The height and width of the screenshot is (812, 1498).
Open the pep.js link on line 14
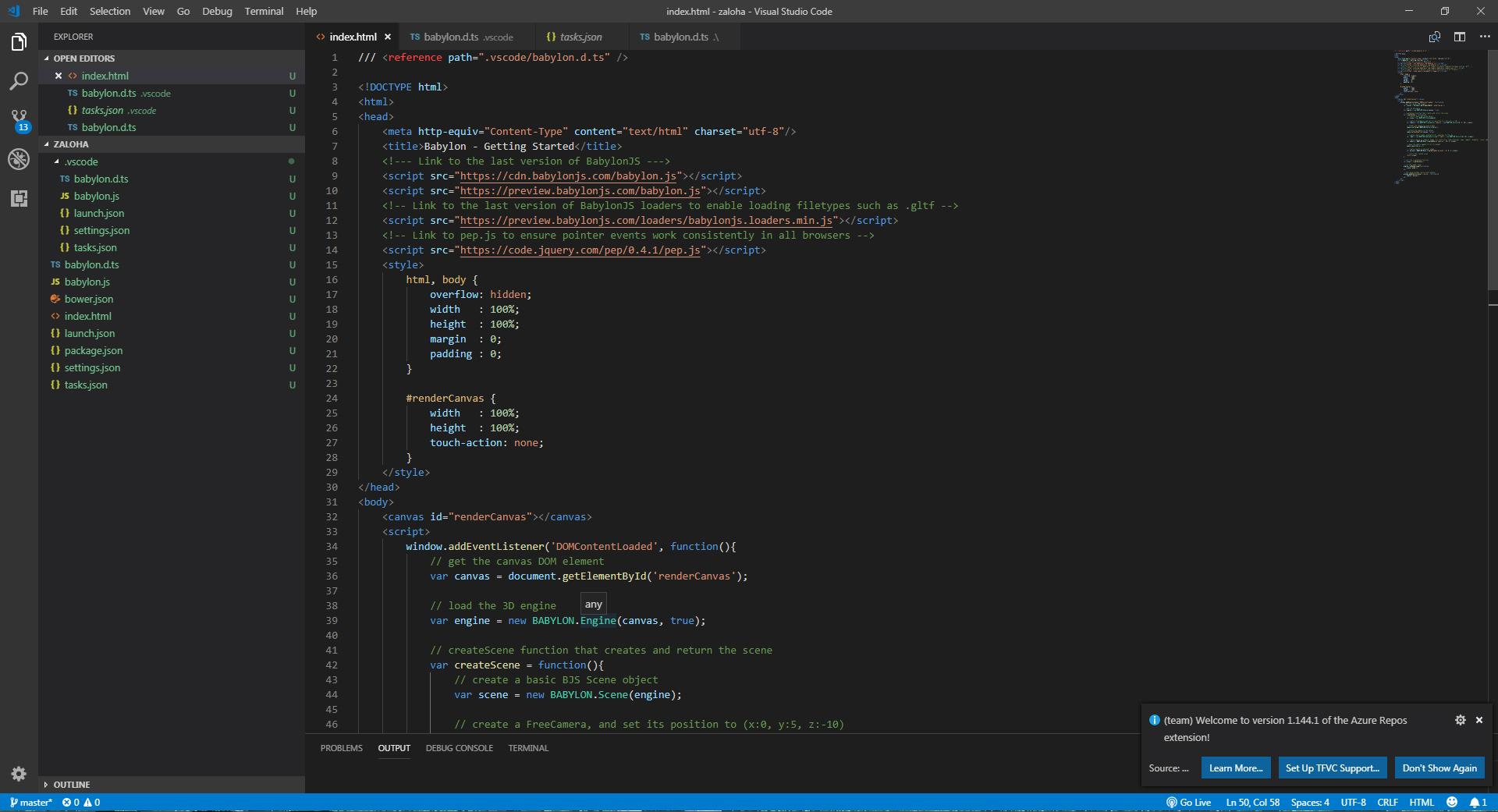tap(580, 250)
